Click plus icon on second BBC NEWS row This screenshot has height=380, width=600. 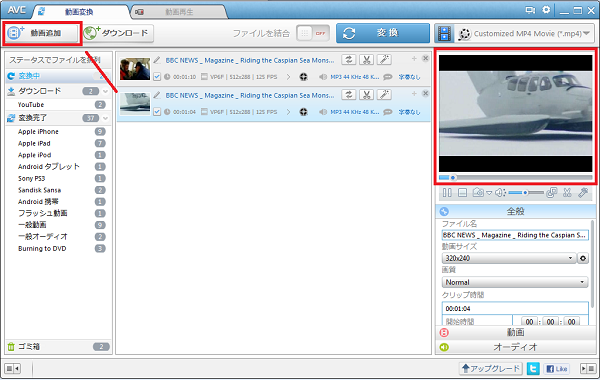(x=414, y=94)
